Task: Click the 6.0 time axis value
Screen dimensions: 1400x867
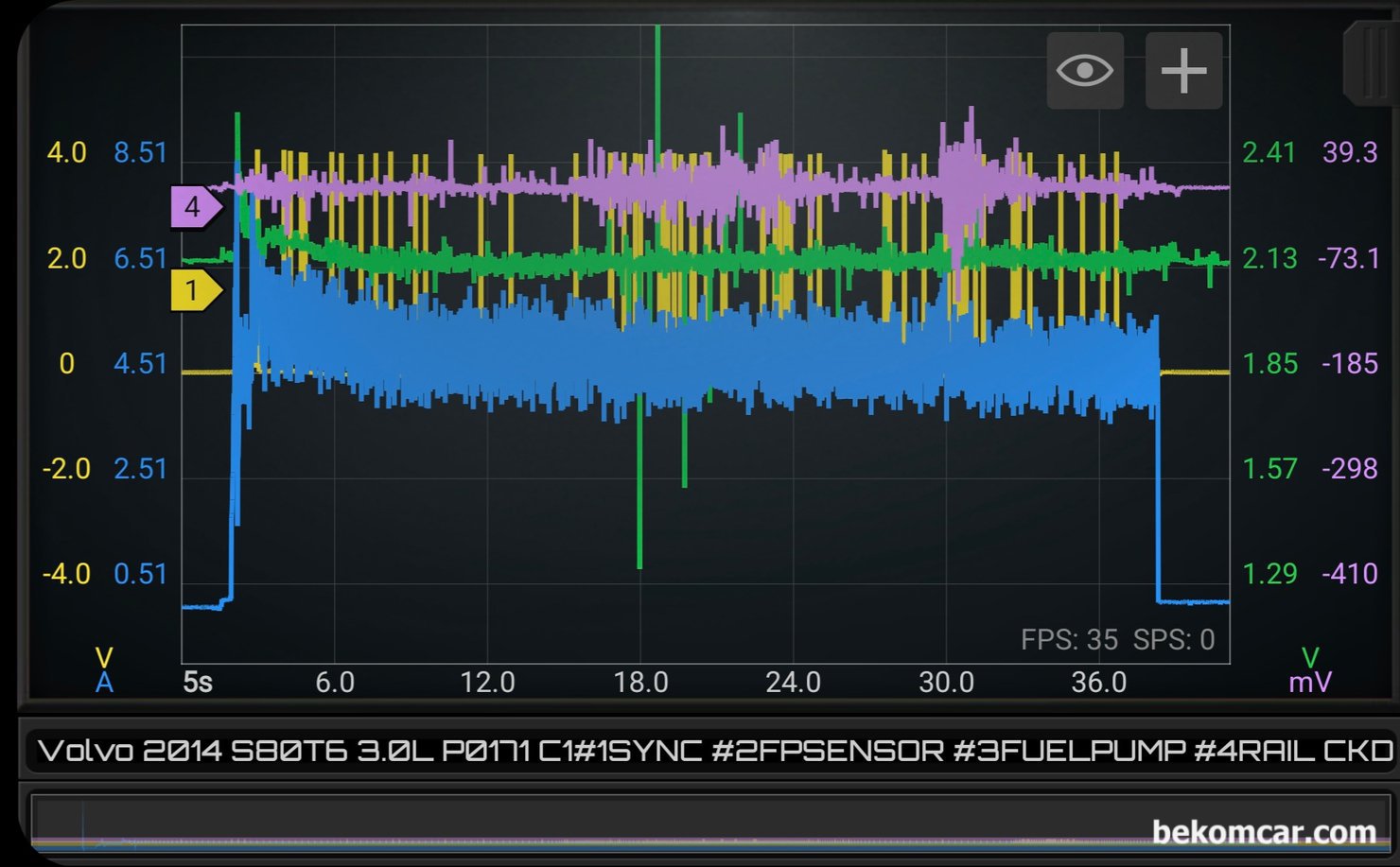Action: tap(335, 683)
